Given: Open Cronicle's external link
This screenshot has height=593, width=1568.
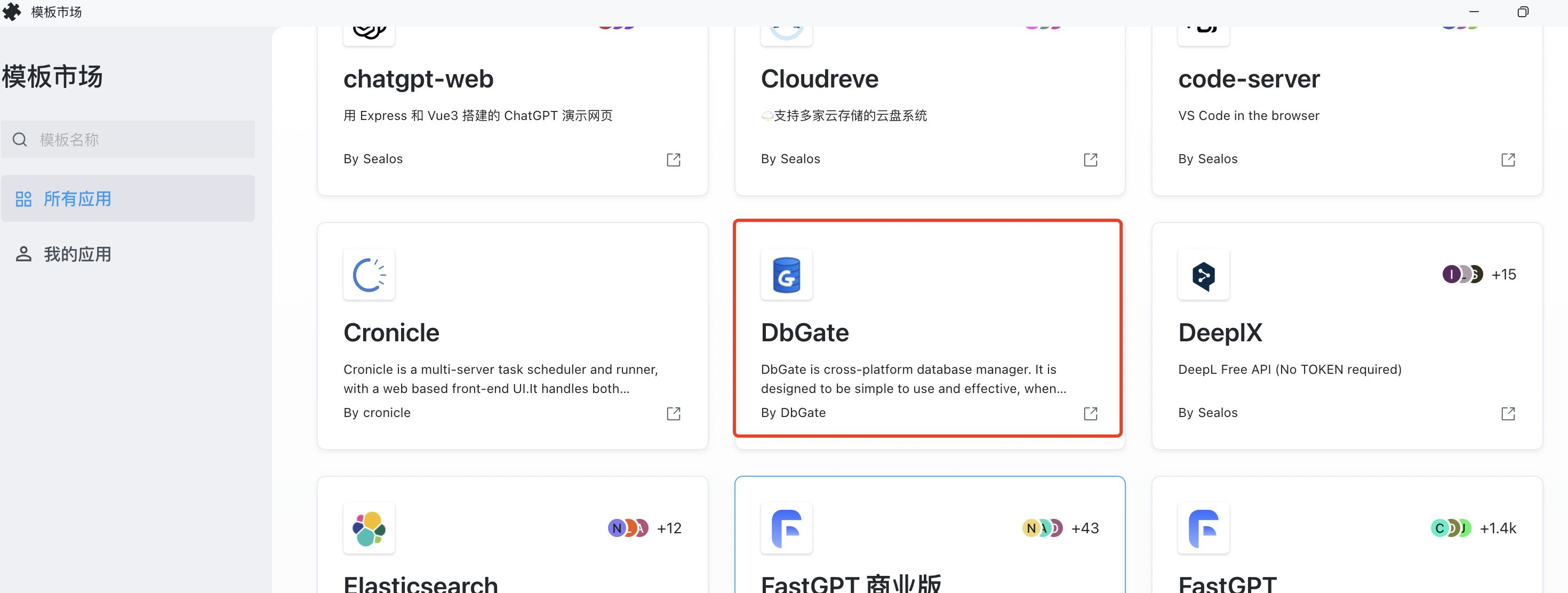Looking at the screenshot, I should coord(673,413).
